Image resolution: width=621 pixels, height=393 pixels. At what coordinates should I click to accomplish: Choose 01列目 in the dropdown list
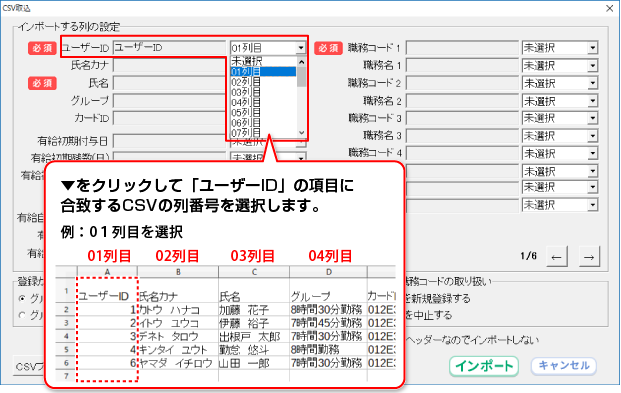point(263,71)
